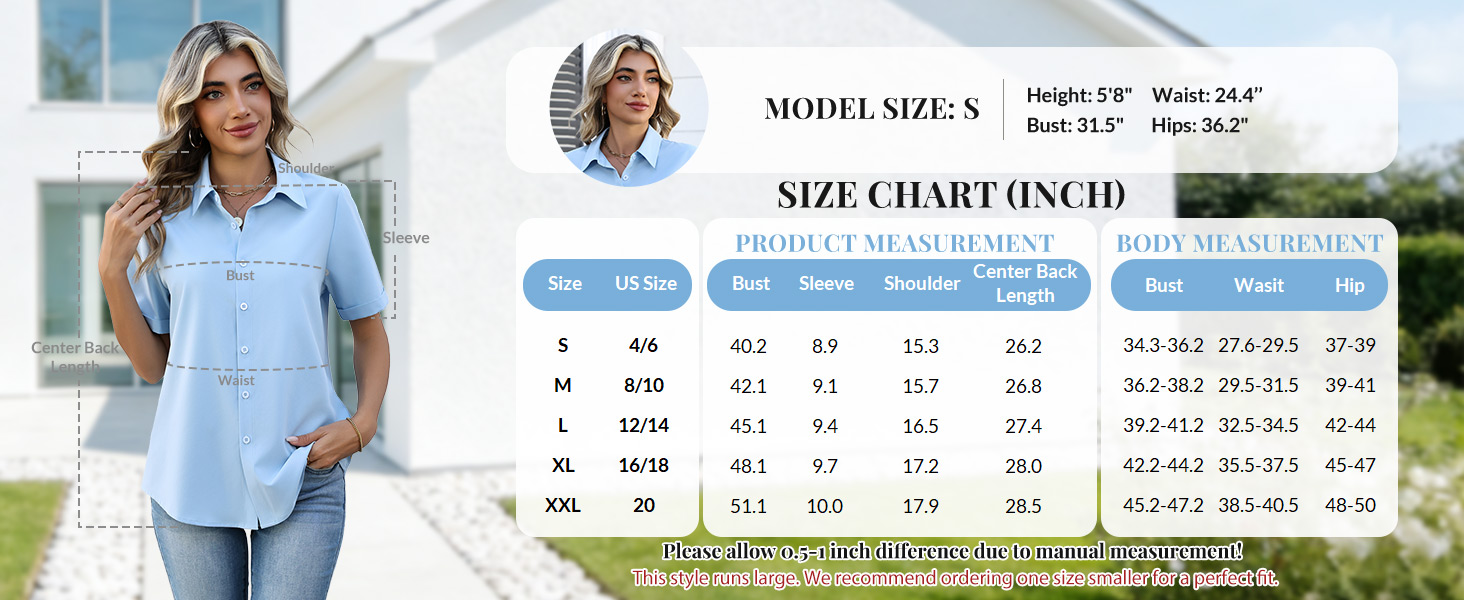The image size is (1464, 600).
Task: Click the "Waist" annotation on the shirt
Action: coord(236,380)
